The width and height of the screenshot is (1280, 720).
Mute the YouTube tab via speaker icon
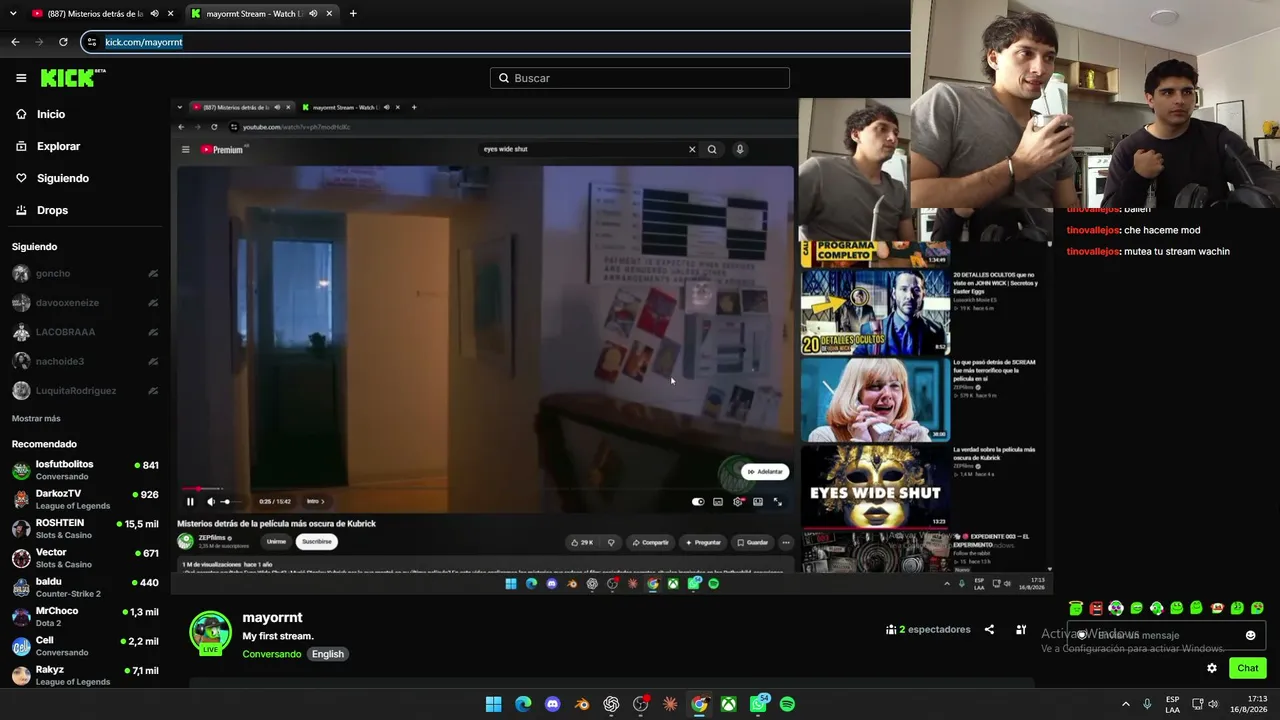point(154,14)
